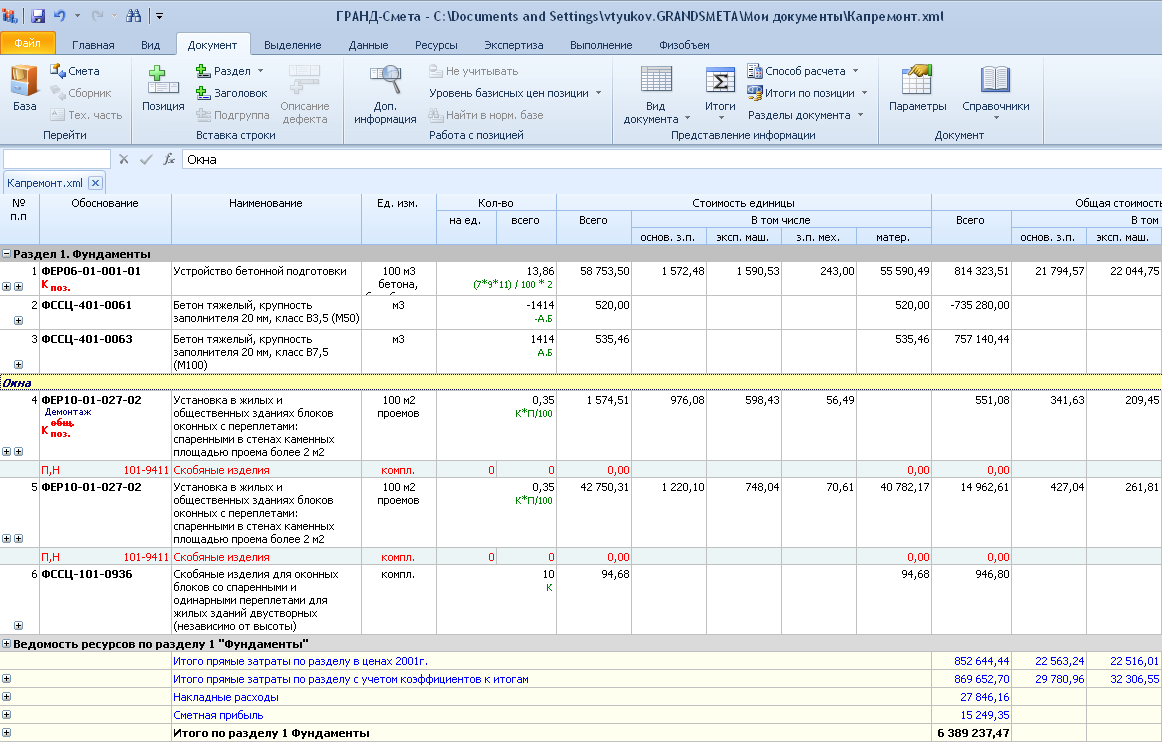This screenshot has height=742, width=1162.
Task: Click the Save icon in quick access toolbar
Action: click(38, 16)
